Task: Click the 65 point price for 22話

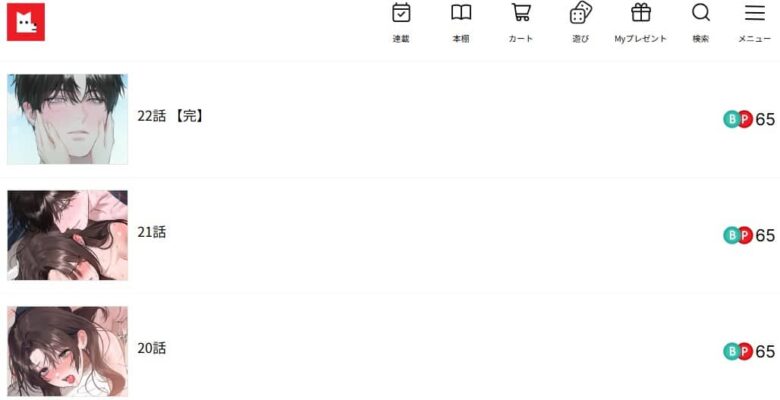Action: [765, 119]
